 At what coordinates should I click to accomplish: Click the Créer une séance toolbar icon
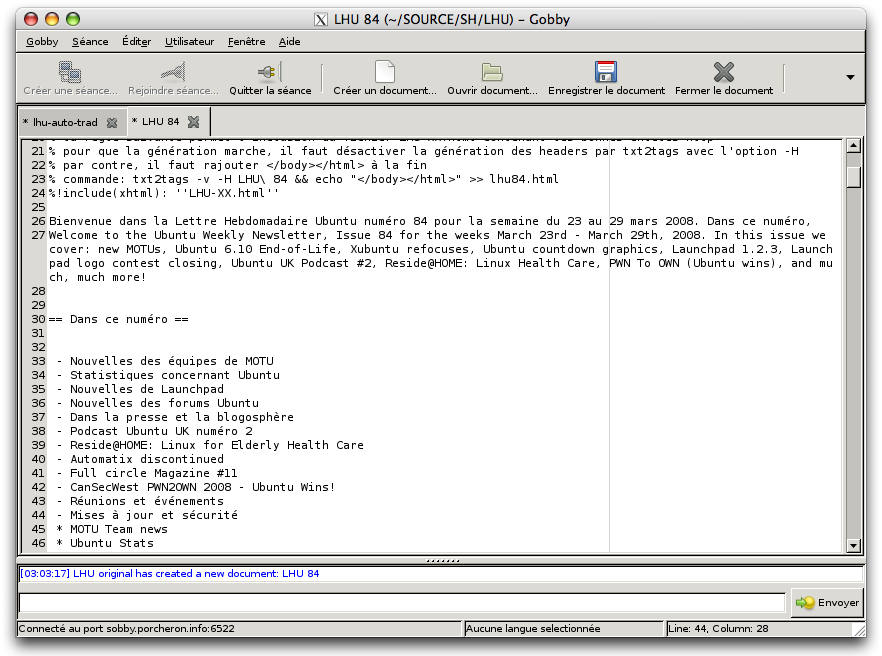pyautogui.click(x=70, y=72)
